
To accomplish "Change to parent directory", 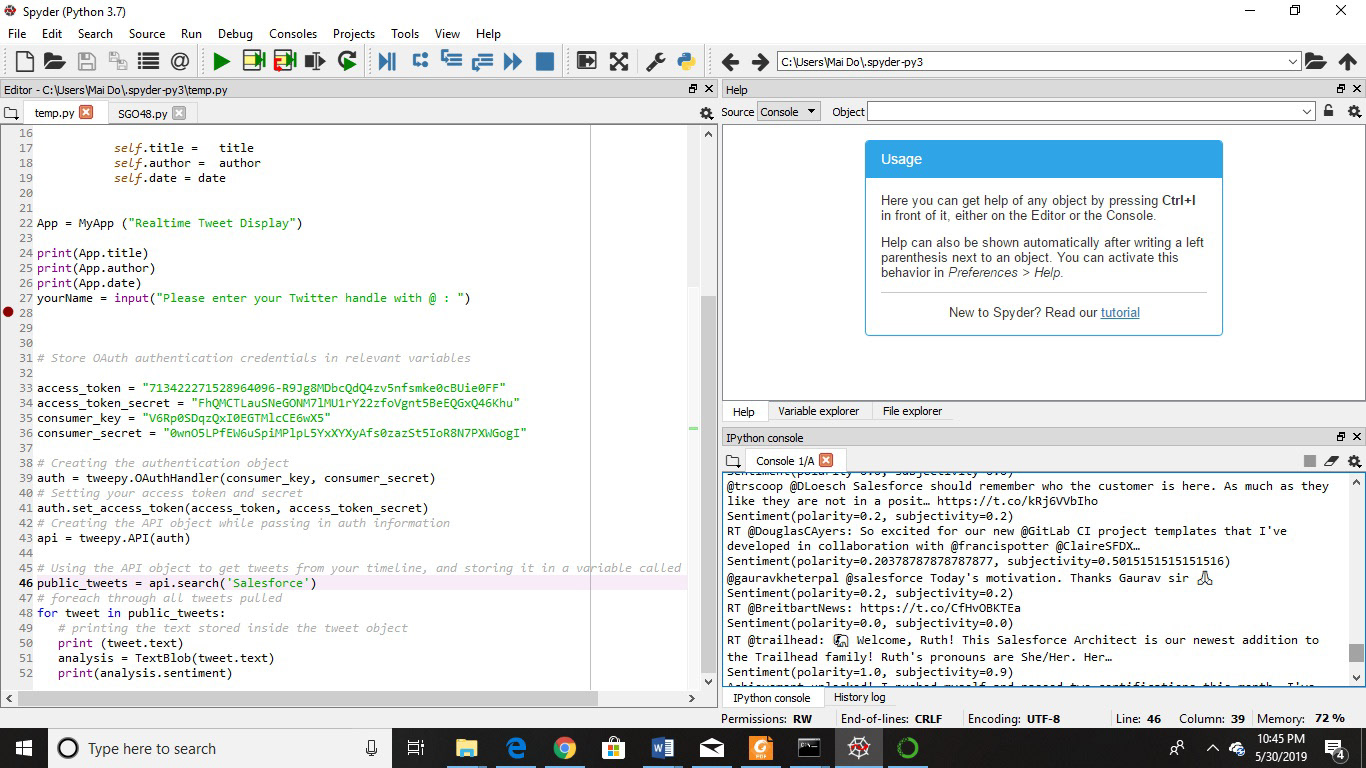I will click(x=1348, y=62).
